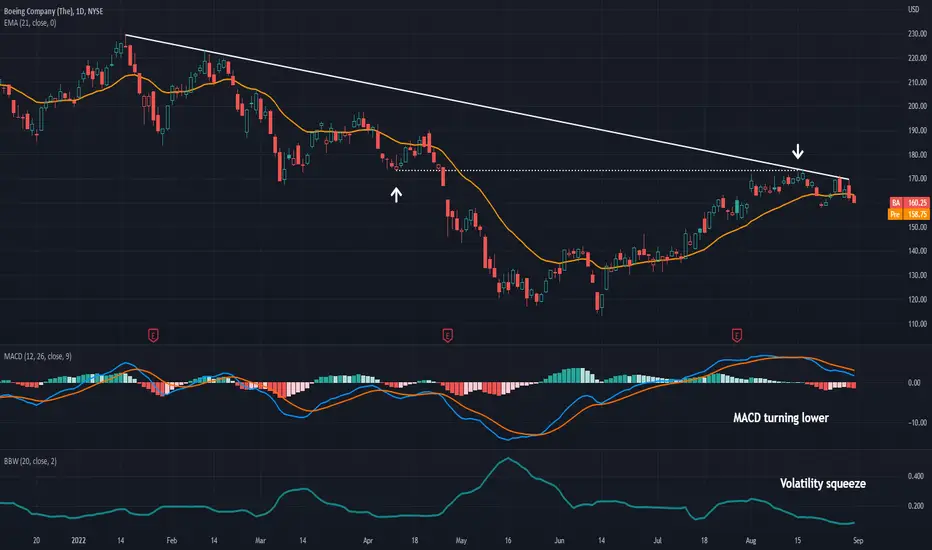This screenshot has height=550, width=932.
Task: Click the late April earnings E marker
Action: (x=448, y=335)
